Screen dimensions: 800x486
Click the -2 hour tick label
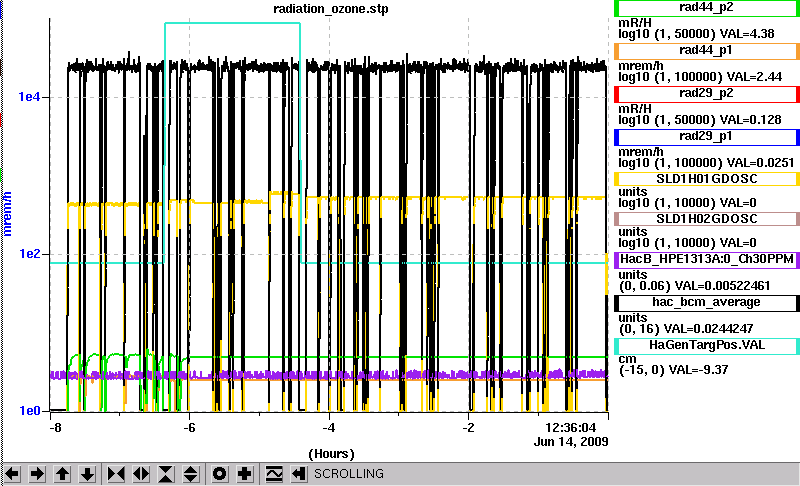[468, 427]
